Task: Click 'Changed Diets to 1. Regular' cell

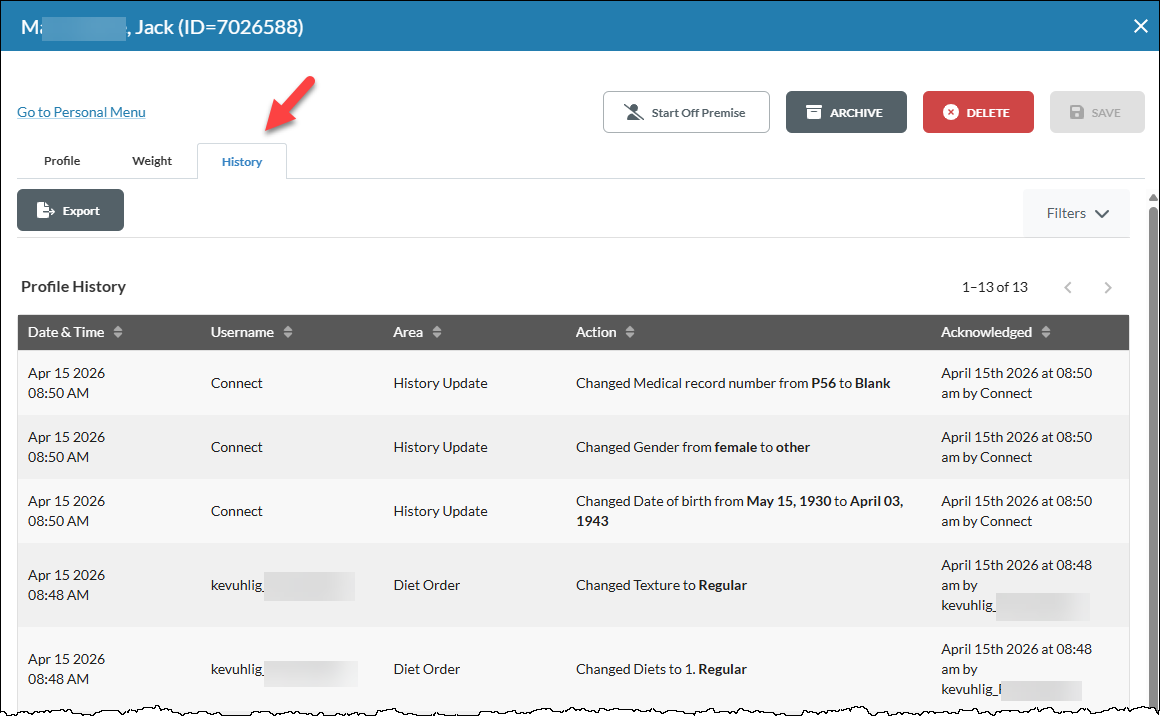Action: click(x=661, y=669)
